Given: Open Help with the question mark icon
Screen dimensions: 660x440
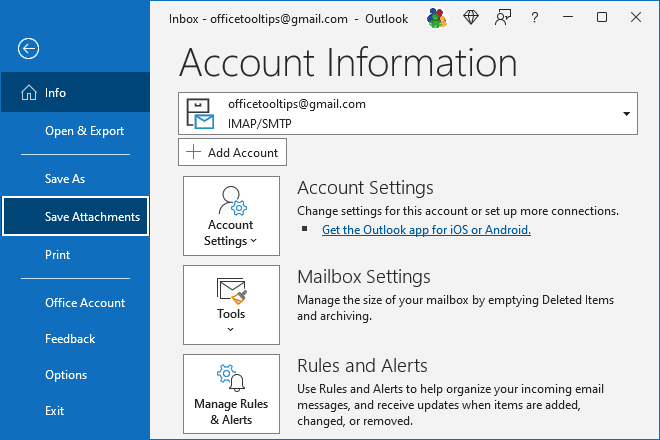Looking at the screenshot, I should [535, 17].
